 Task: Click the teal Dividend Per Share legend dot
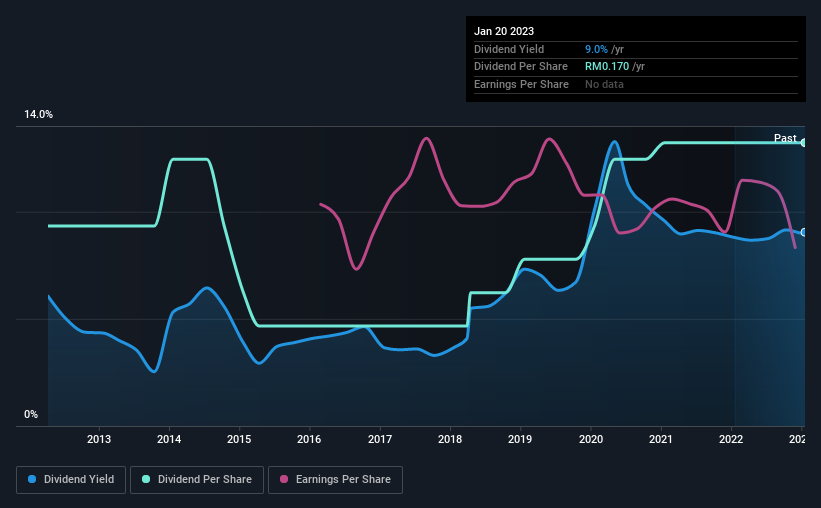(146, 479)
